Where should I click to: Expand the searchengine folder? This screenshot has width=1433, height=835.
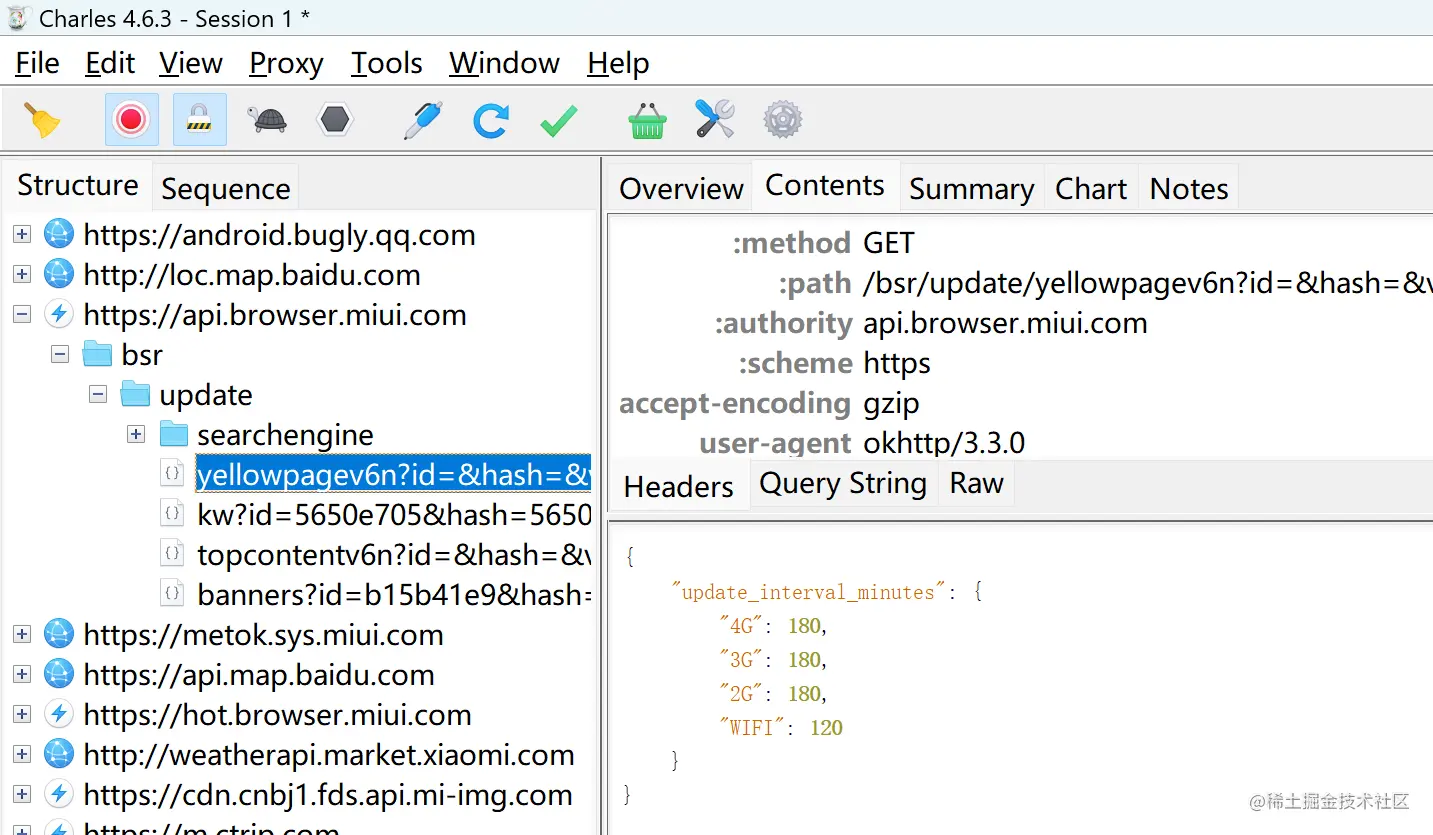point(136,435)
